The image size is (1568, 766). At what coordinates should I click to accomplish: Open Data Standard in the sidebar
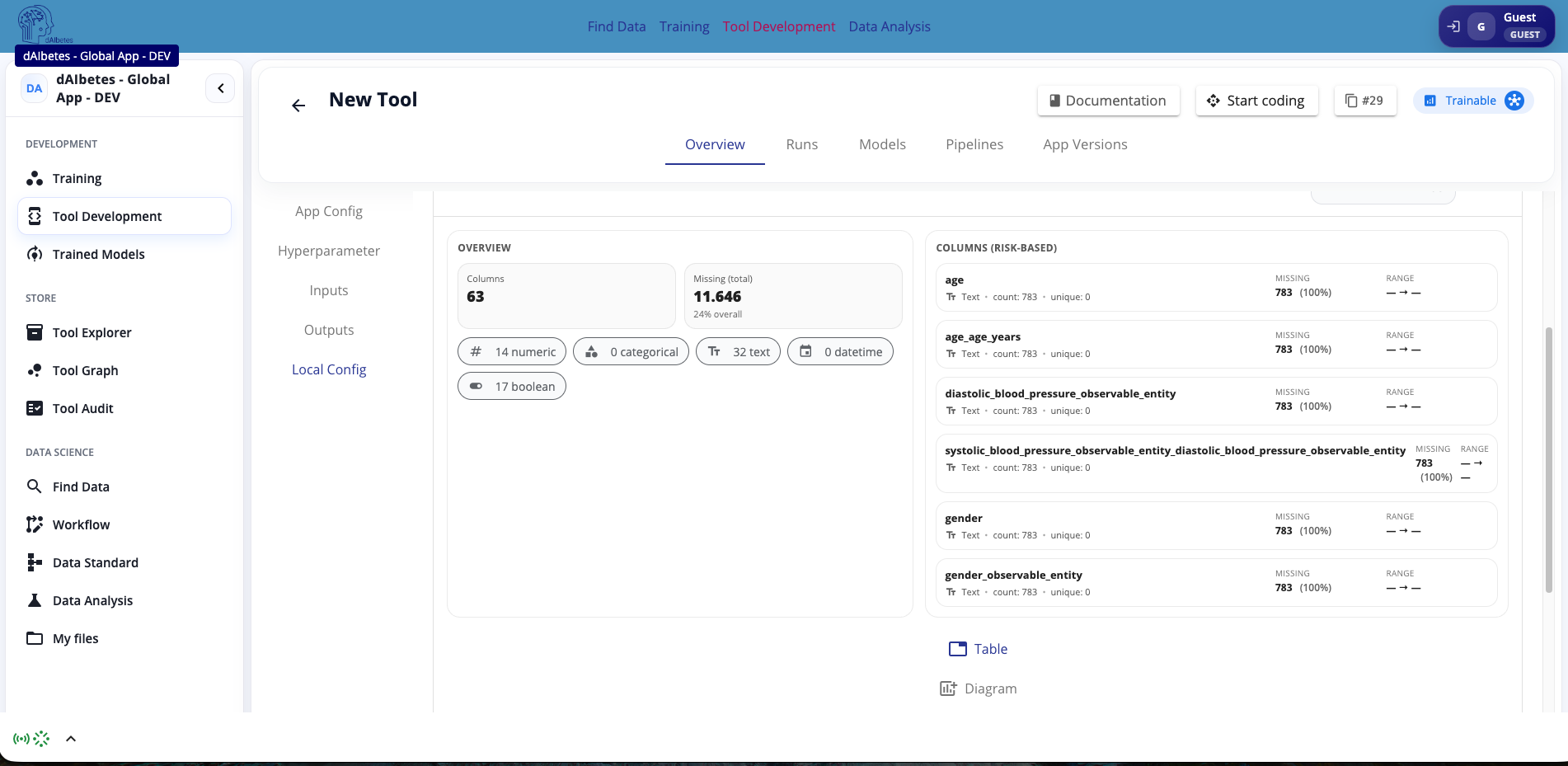(x=124, y=562)
